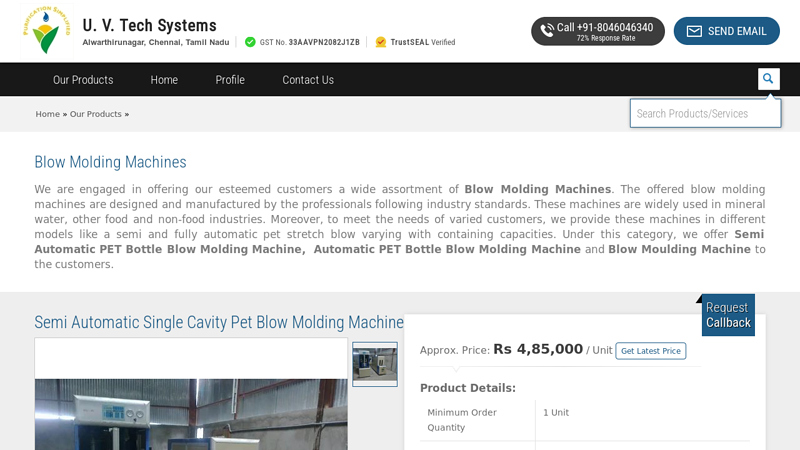Click the search magnifier icon
This screenshot has width=800, height=450.
click(768, 79)
